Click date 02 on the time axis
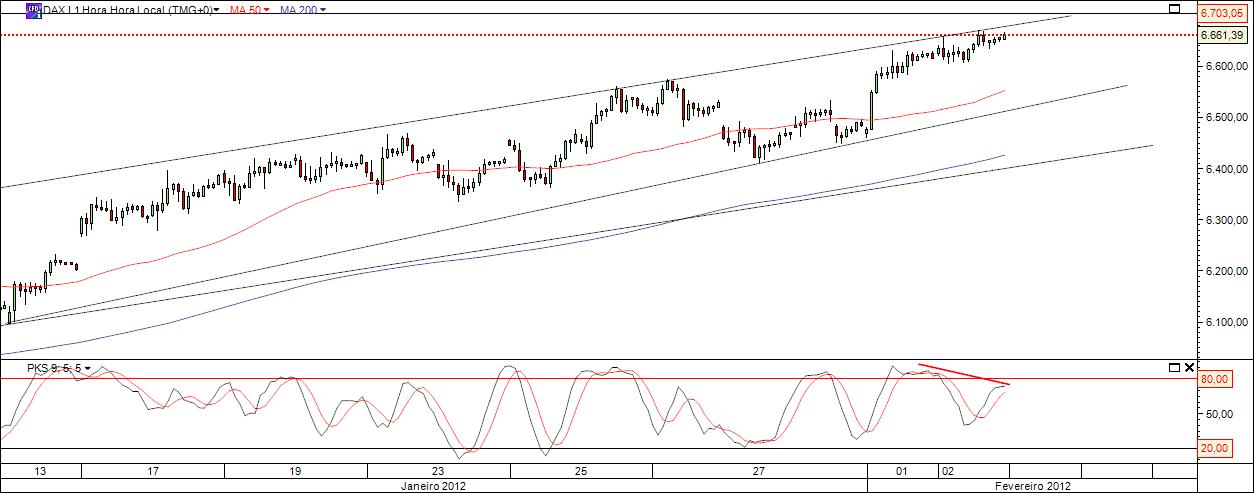The width and height of the screenshot is (1254, 493). click(x=948, y=470)
